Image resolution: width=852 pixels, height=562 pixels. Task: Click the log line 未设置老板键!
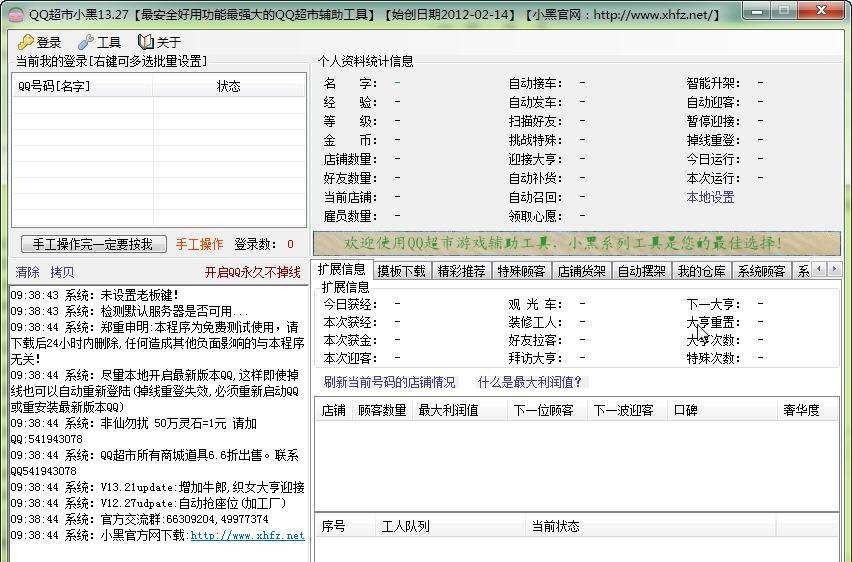(x=95, y=295)
